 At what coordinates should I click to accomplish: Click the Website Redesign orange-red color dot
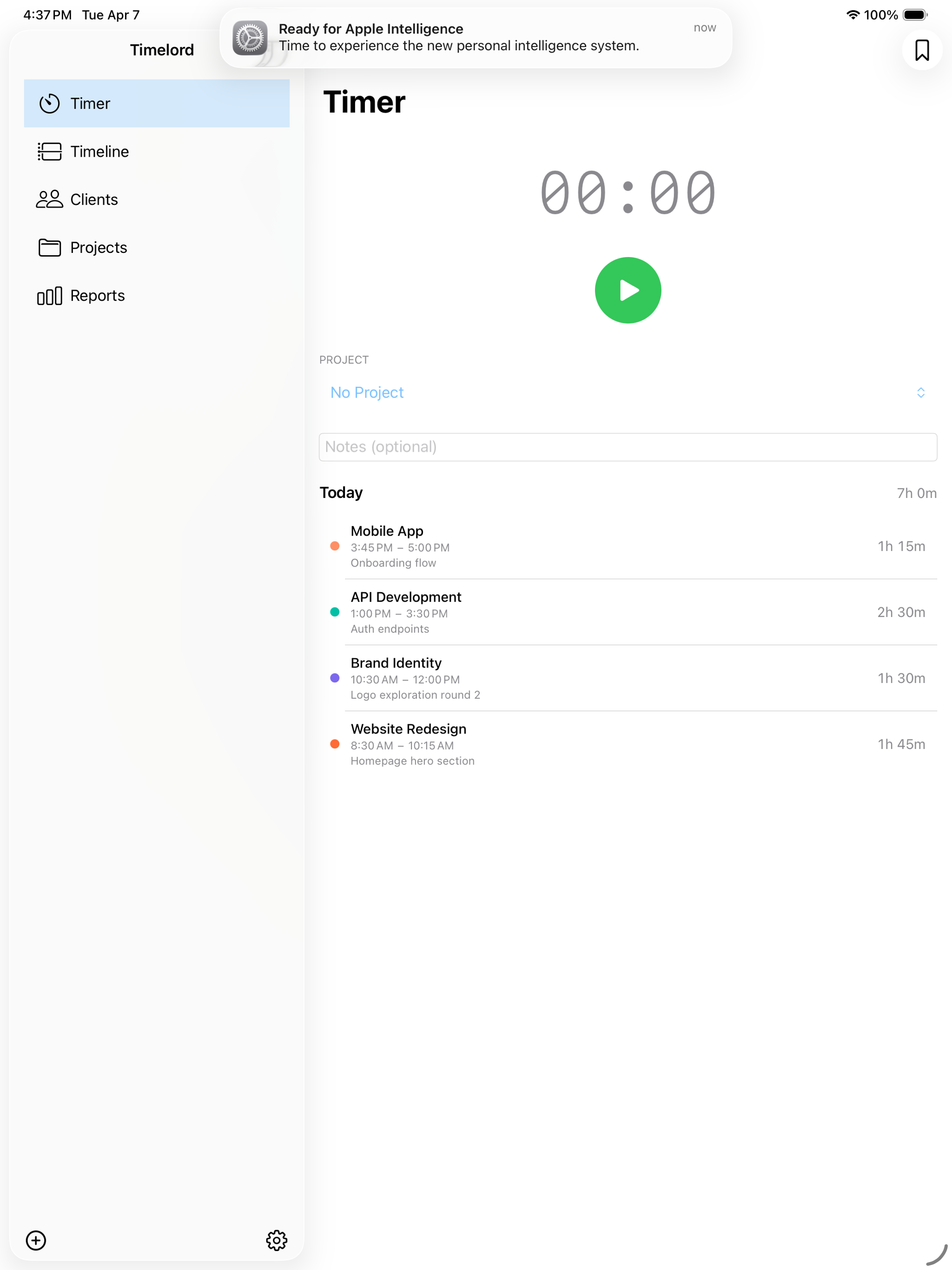[335, 744]
